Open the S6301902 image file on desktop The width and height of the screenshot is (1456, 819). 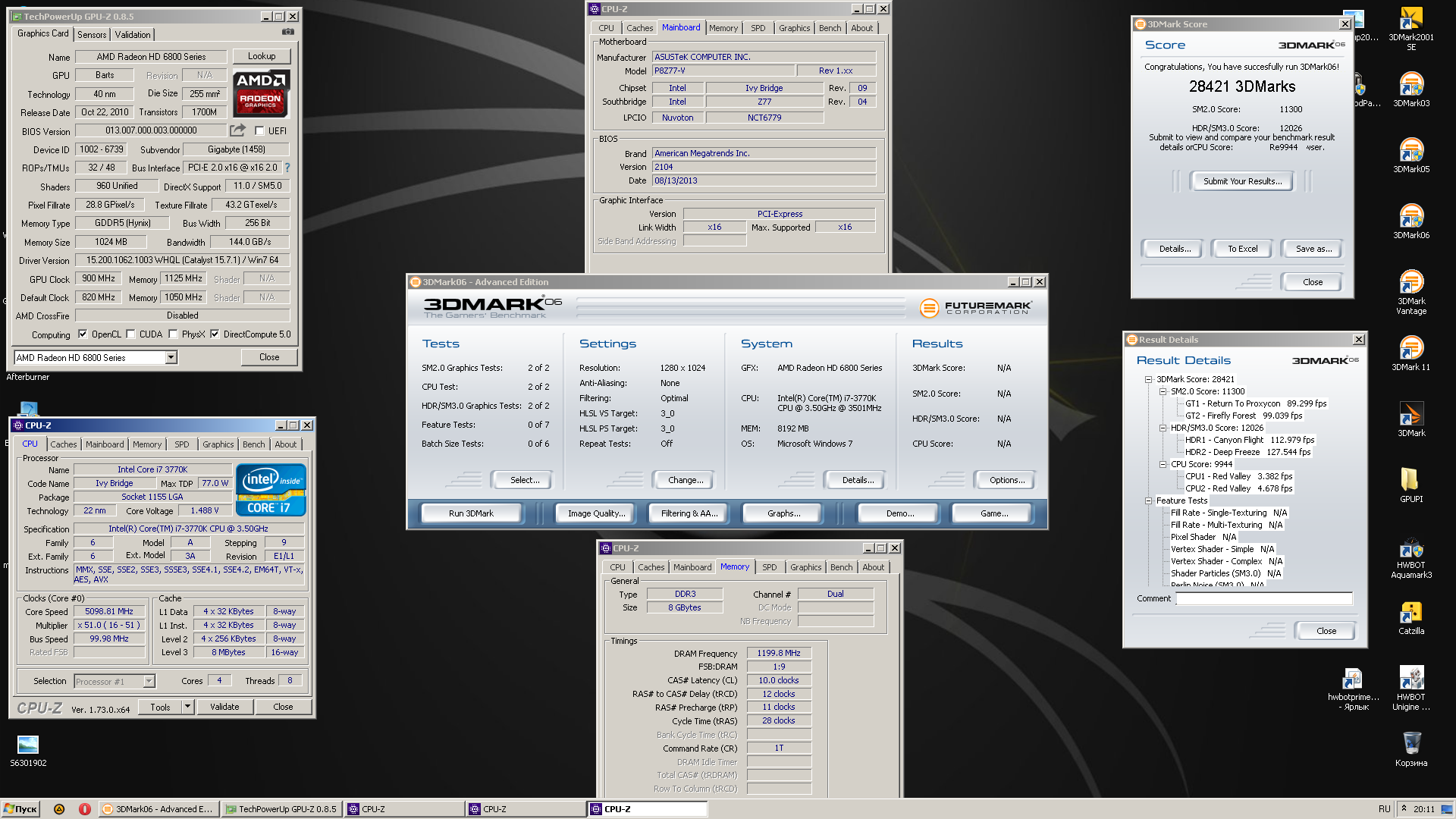(28, 751)
